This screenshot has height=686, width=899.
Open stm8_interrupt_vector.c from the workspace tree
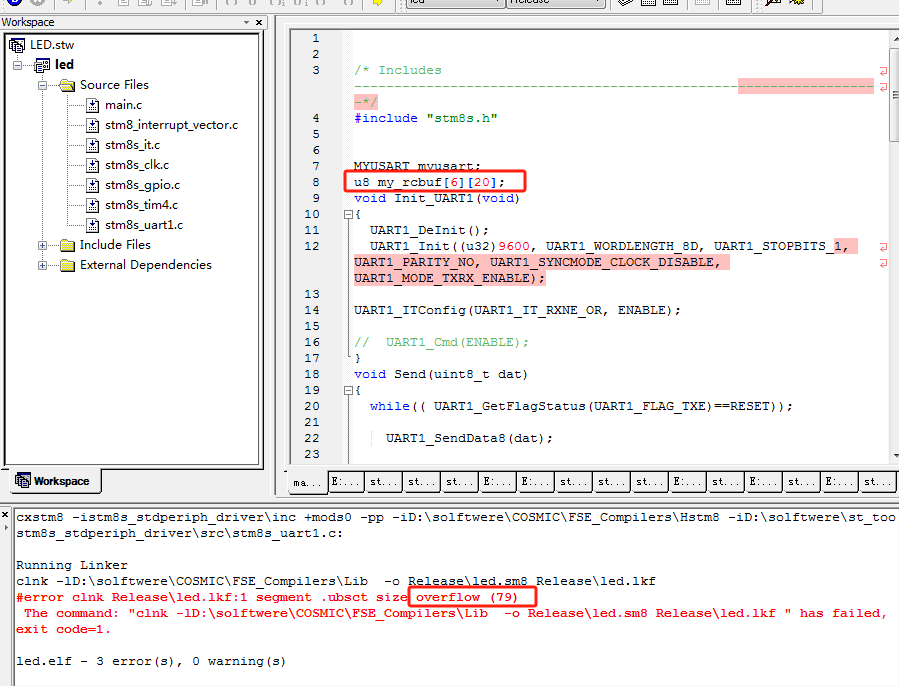pos(171,125)
